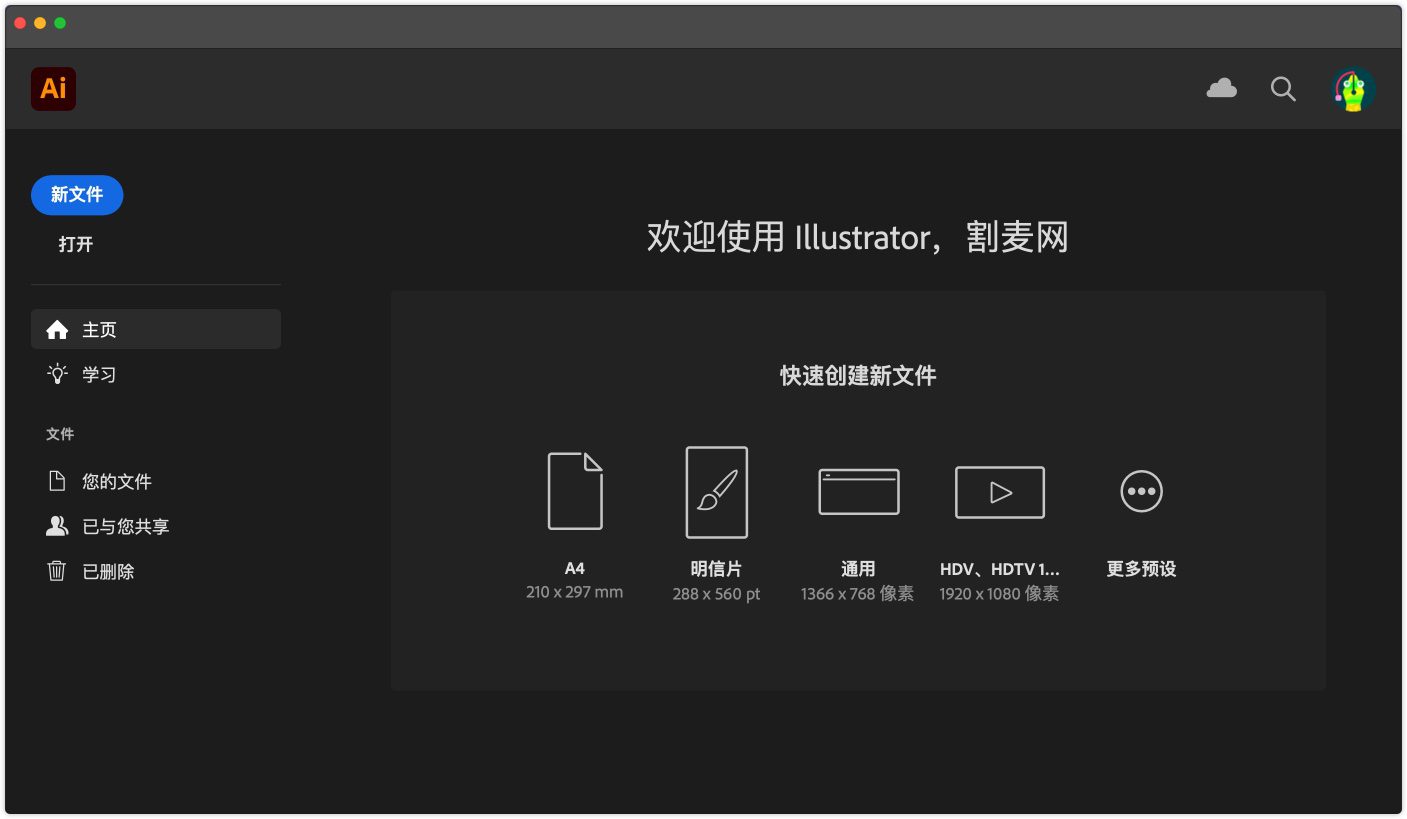Click the Adobe Illustrator Ai logo

click(x=53, y=89)
